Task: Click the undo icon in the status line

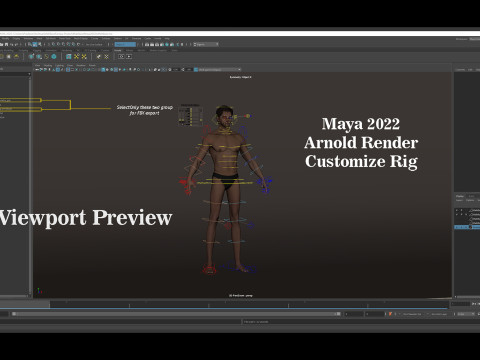Action: [x=12, y=44]
